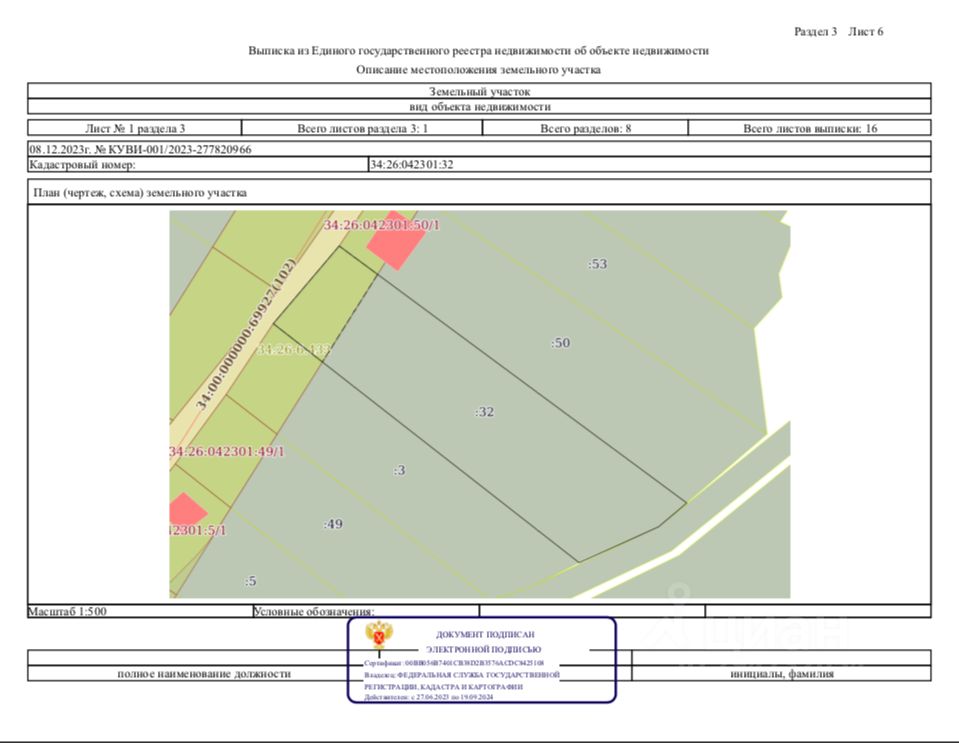Click the subtitle 'Описание местоположения земельного участка'

(478, 70)
